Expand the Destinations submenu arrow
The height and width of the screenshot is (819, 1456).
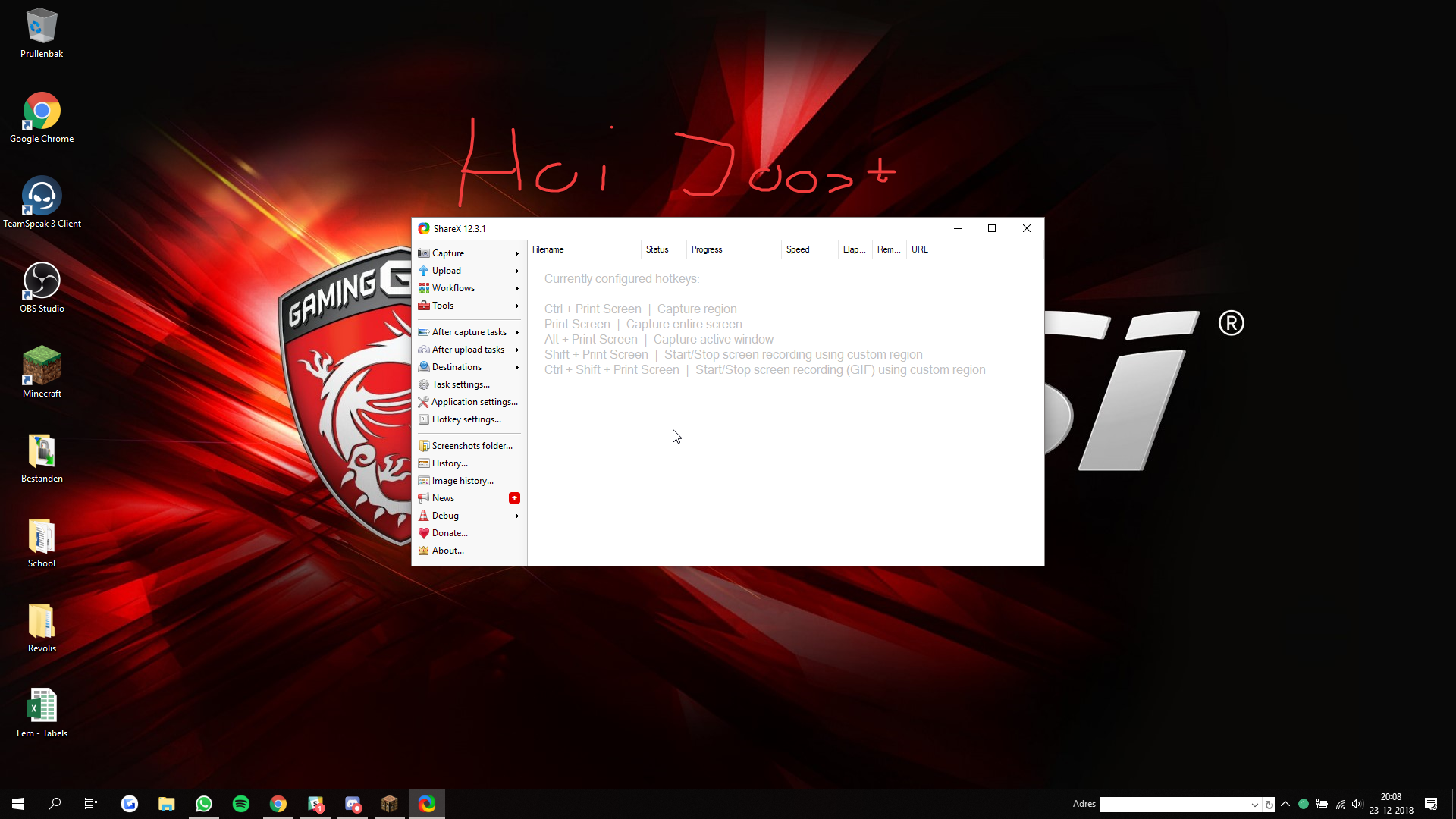pos(517,368)
